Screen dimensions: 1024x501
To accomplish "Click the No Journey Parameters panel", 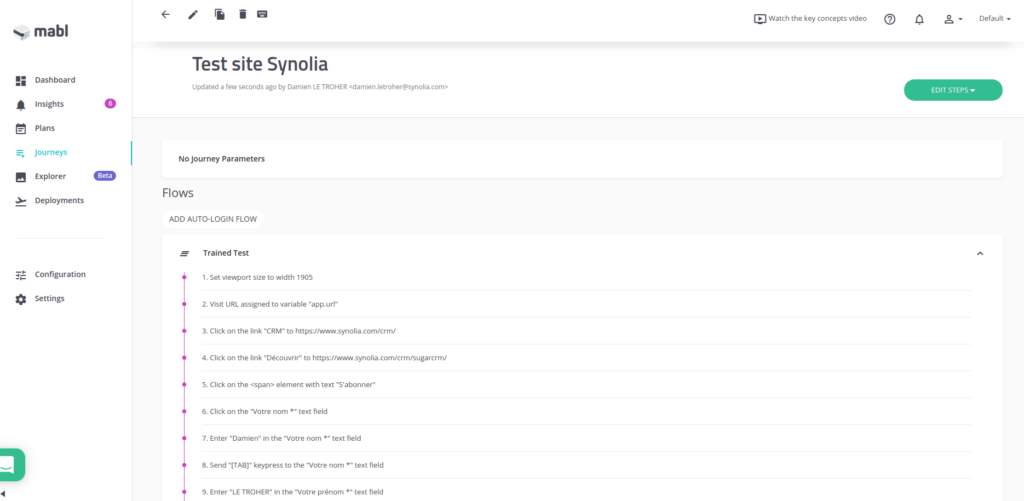I will [x=582, y=159].
